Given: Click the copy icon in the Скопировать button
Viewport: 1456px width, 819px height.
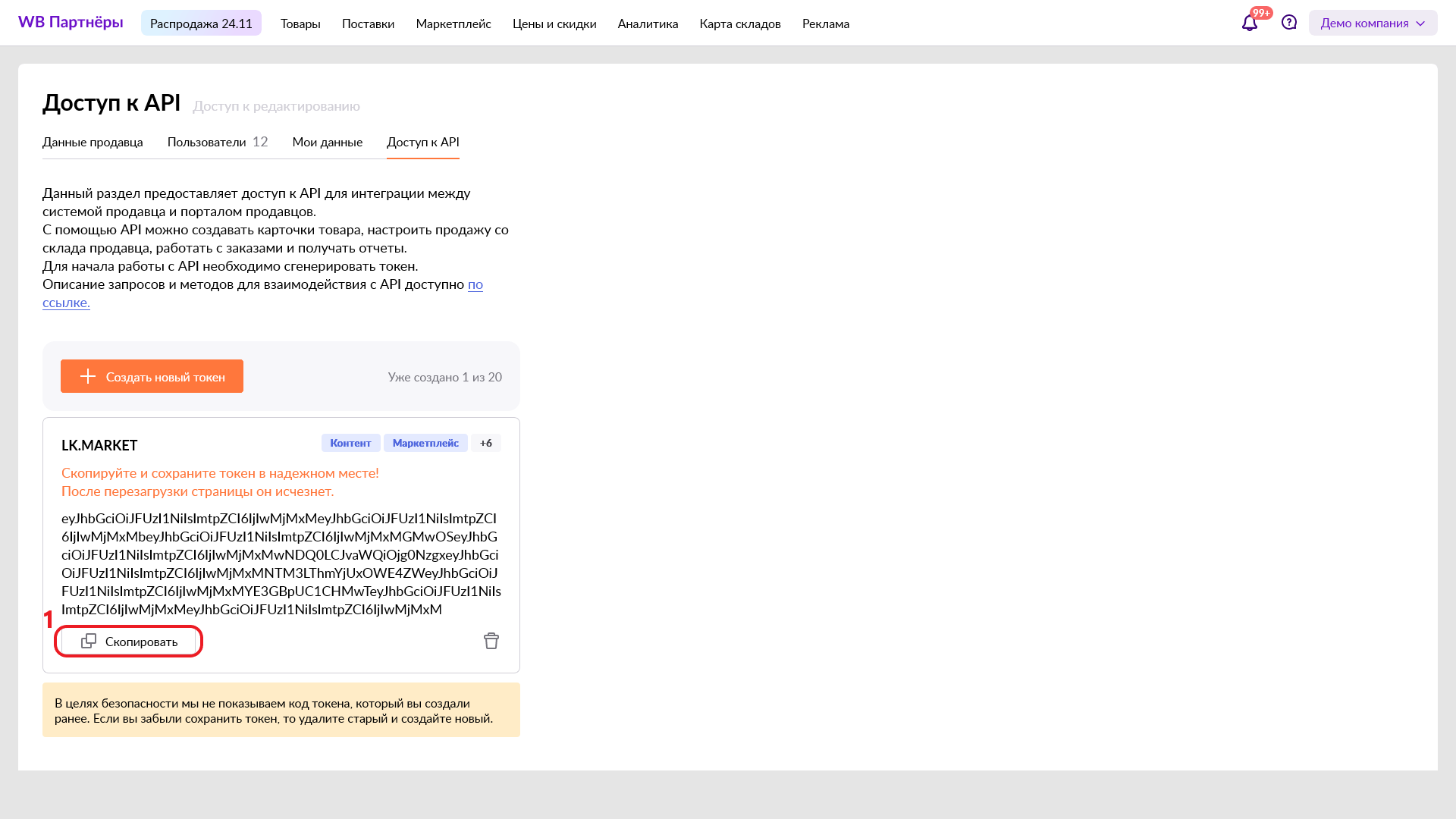Looking at the screenshot, I should click(x=89, y=642).
